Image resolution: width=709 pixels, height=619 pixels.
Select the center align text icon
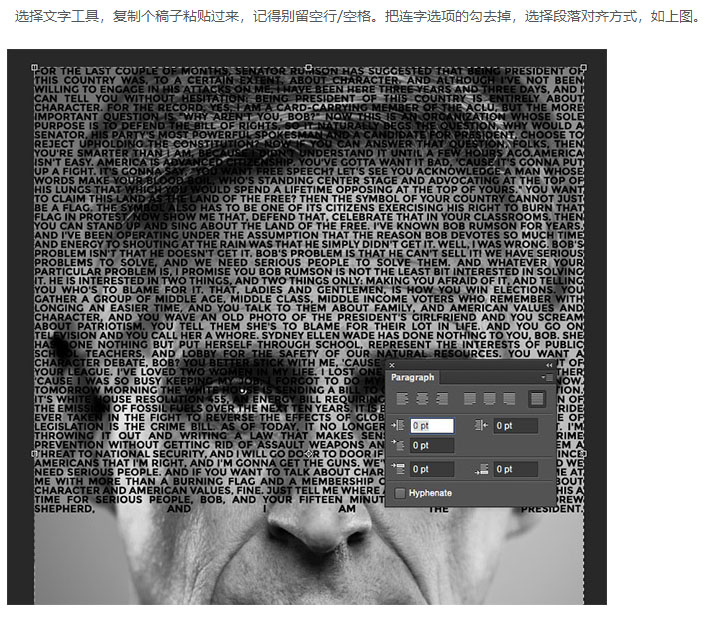point(422,399)
